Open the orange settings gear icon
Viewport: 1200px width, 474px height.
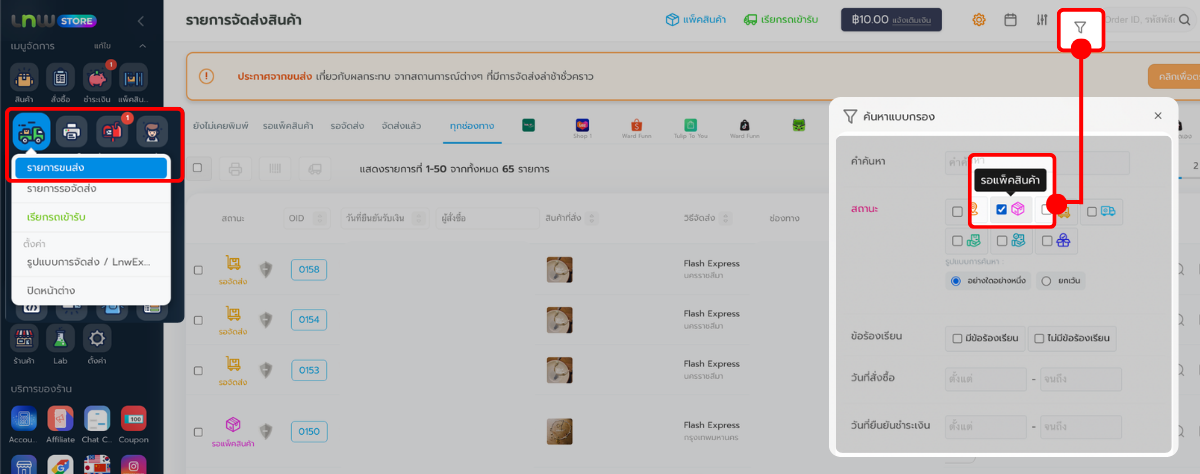(979, 20)
